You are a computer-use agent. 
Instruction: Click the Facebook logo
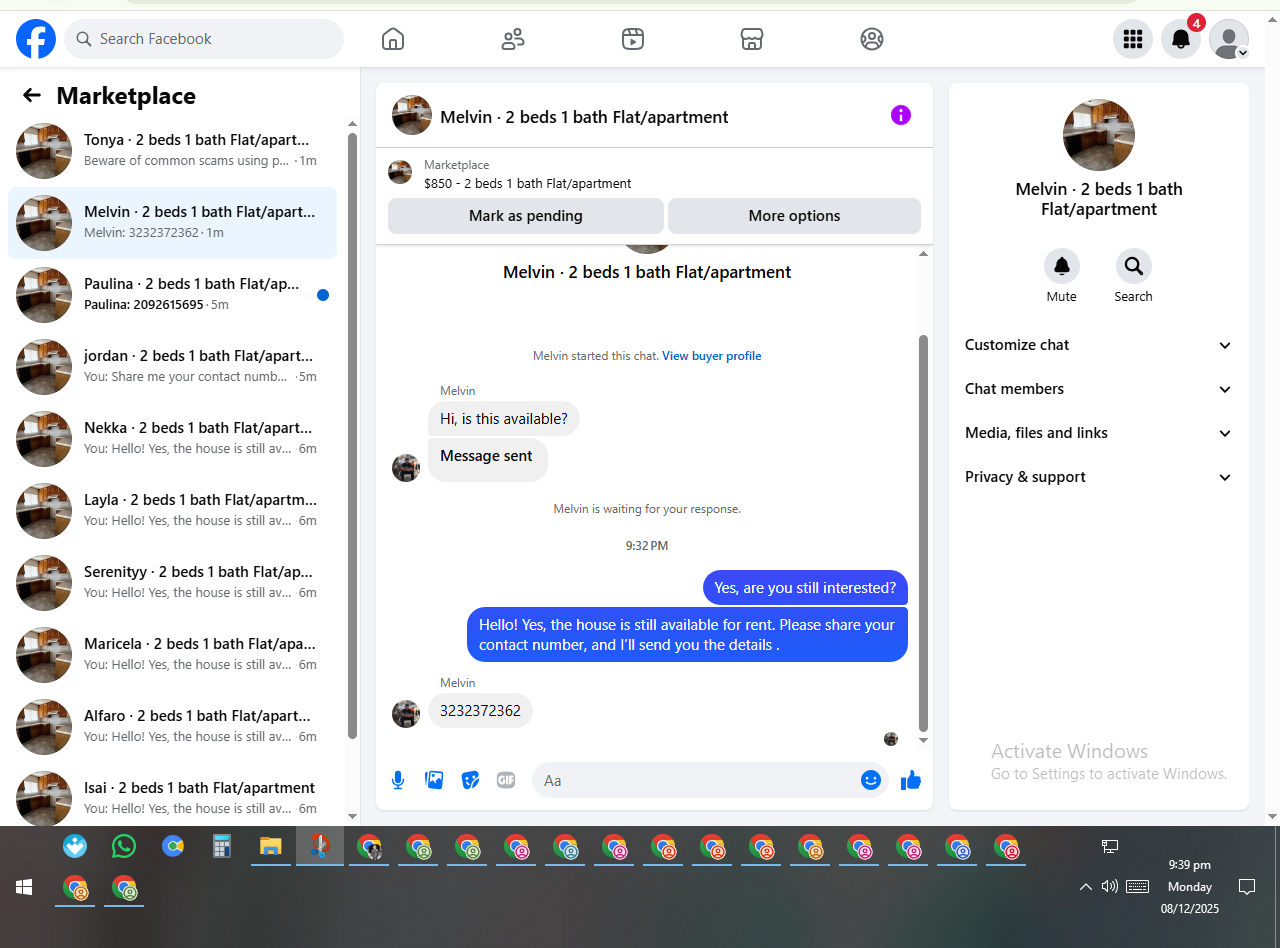tap(36, 39)
